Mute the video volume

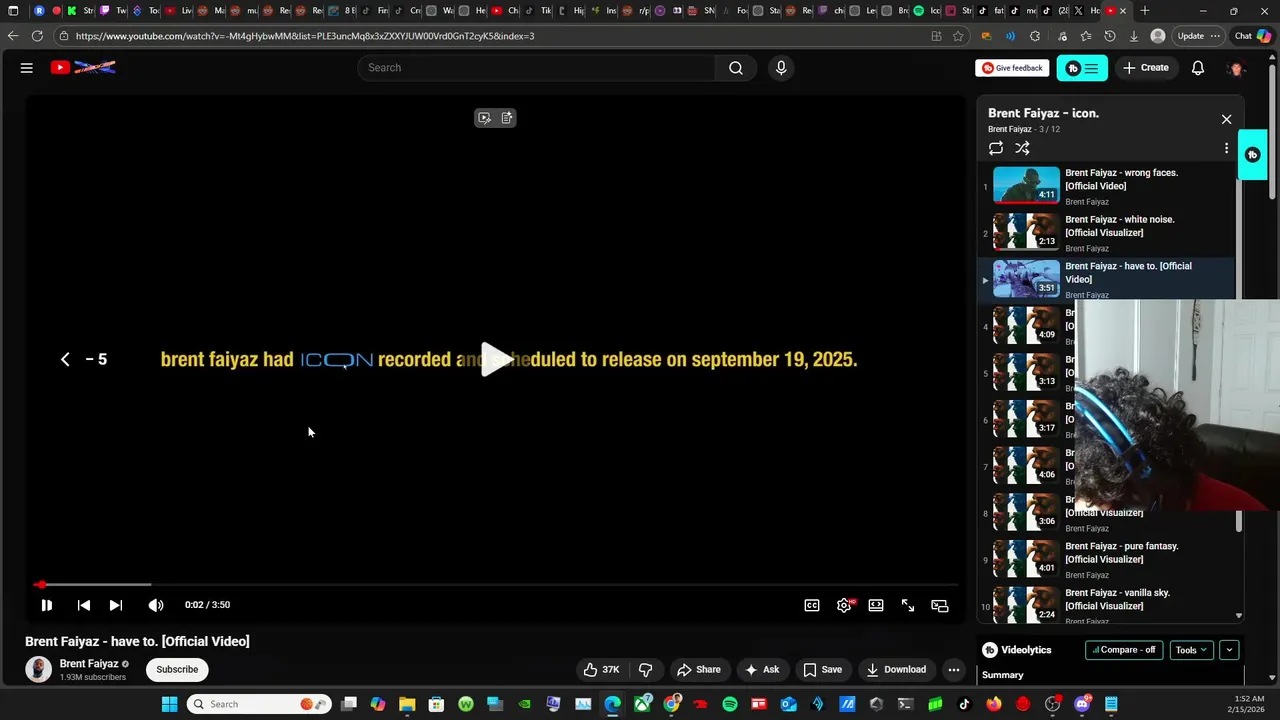[x=156, y=605]
